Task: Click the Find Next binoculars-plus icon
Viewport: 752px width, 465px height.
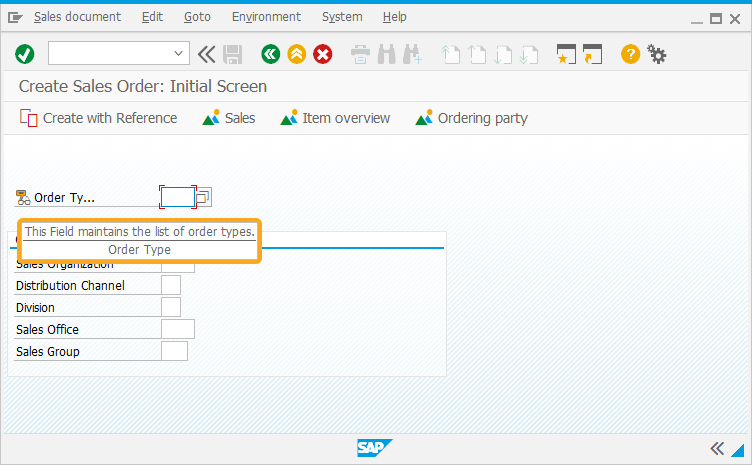Action: click(x=412, y=54)
